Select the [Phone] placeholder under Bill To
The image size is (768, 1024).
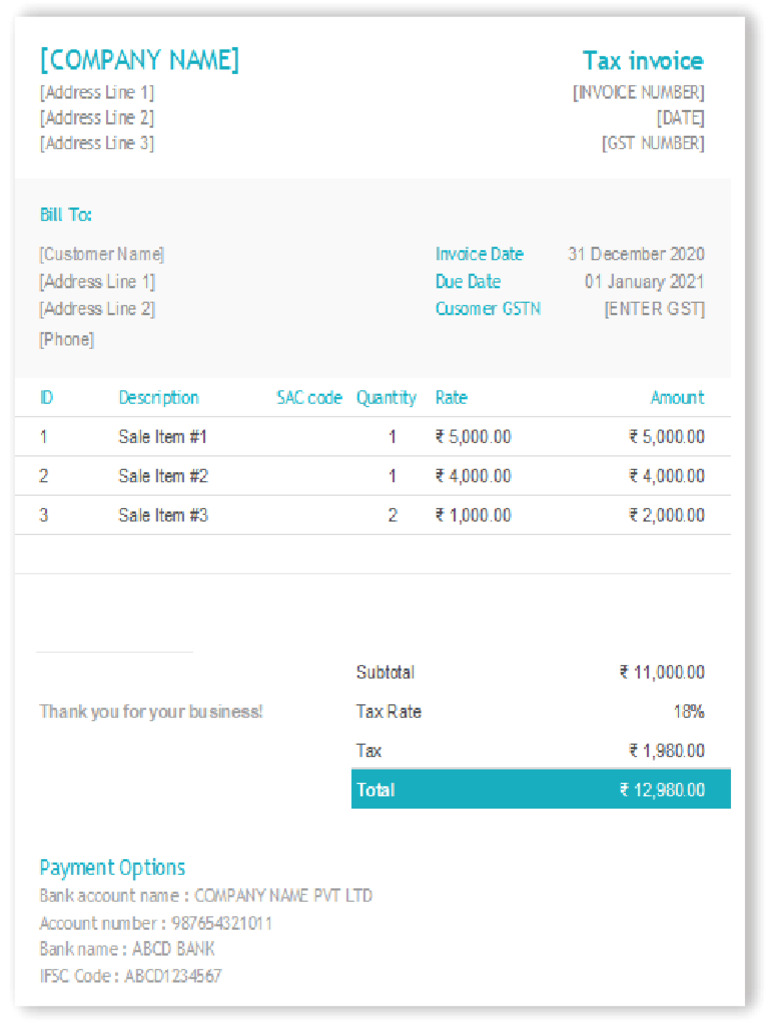point(67,340)
